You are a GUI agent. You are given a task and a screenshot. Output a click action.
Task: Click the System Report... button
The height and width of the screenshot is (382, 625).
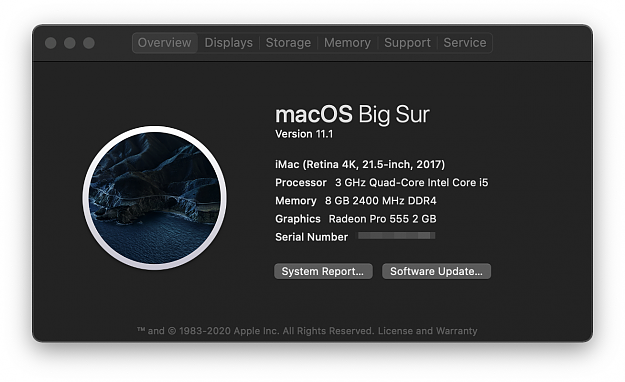(x=323, y=271)
